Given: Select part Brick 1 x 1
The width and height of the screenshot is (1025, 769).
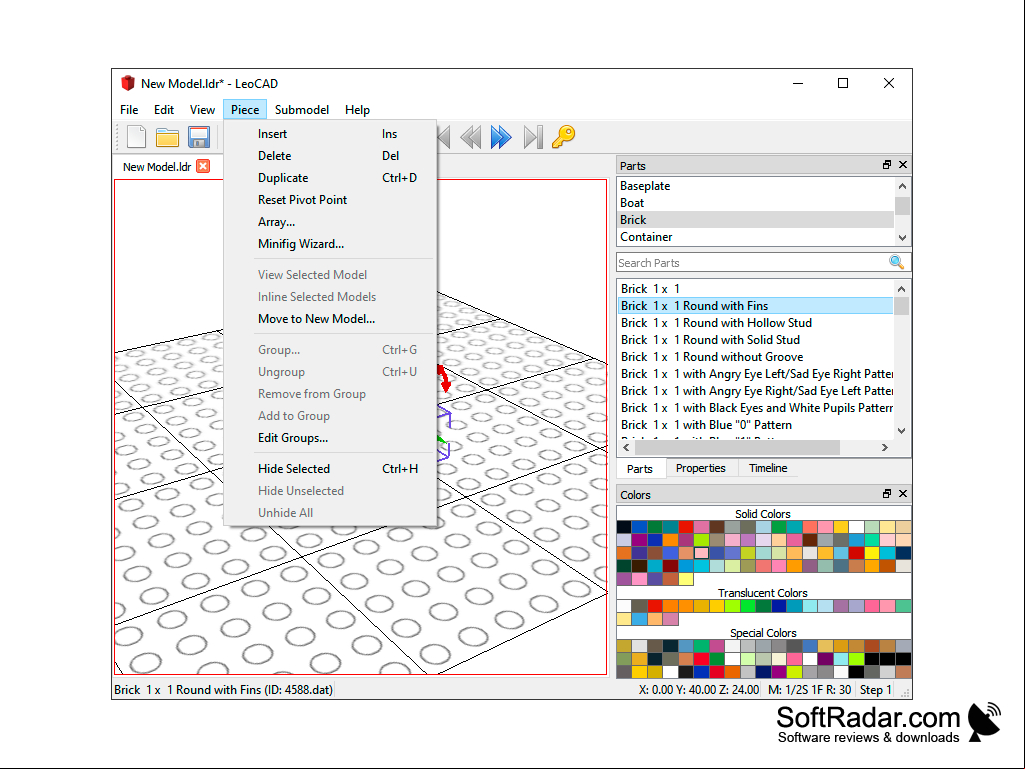Looking at the screenshot, I should tap(756, 288).
